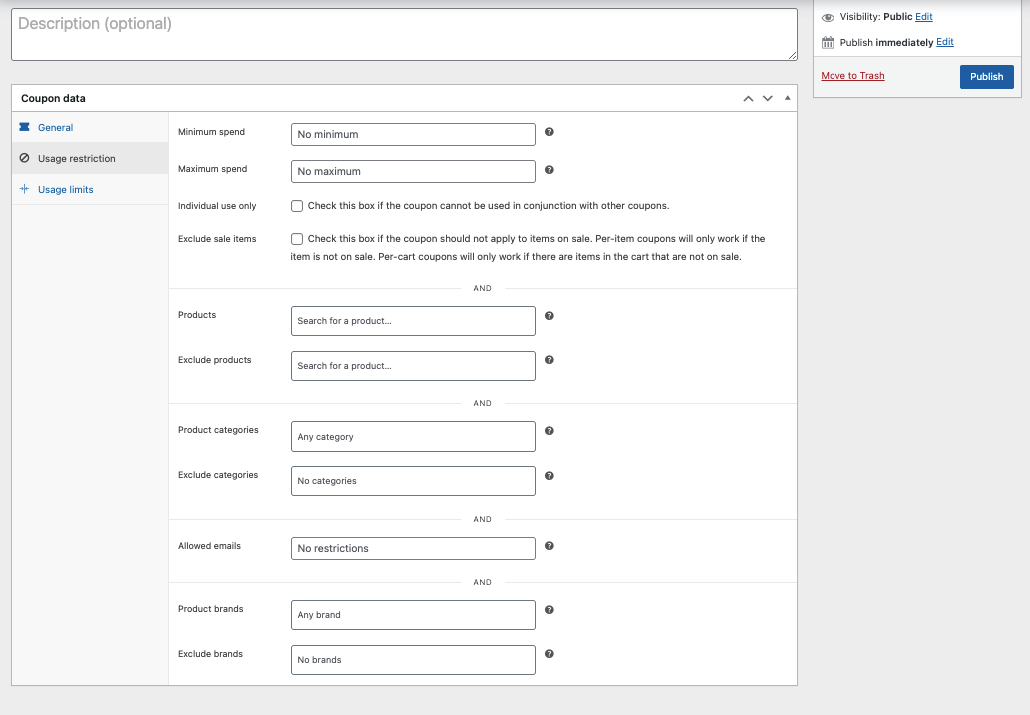Image resolution: width=1030 pixels, height=715 pixels.
Task: Click the Move to Trash link
Action: tap(853, 76)
